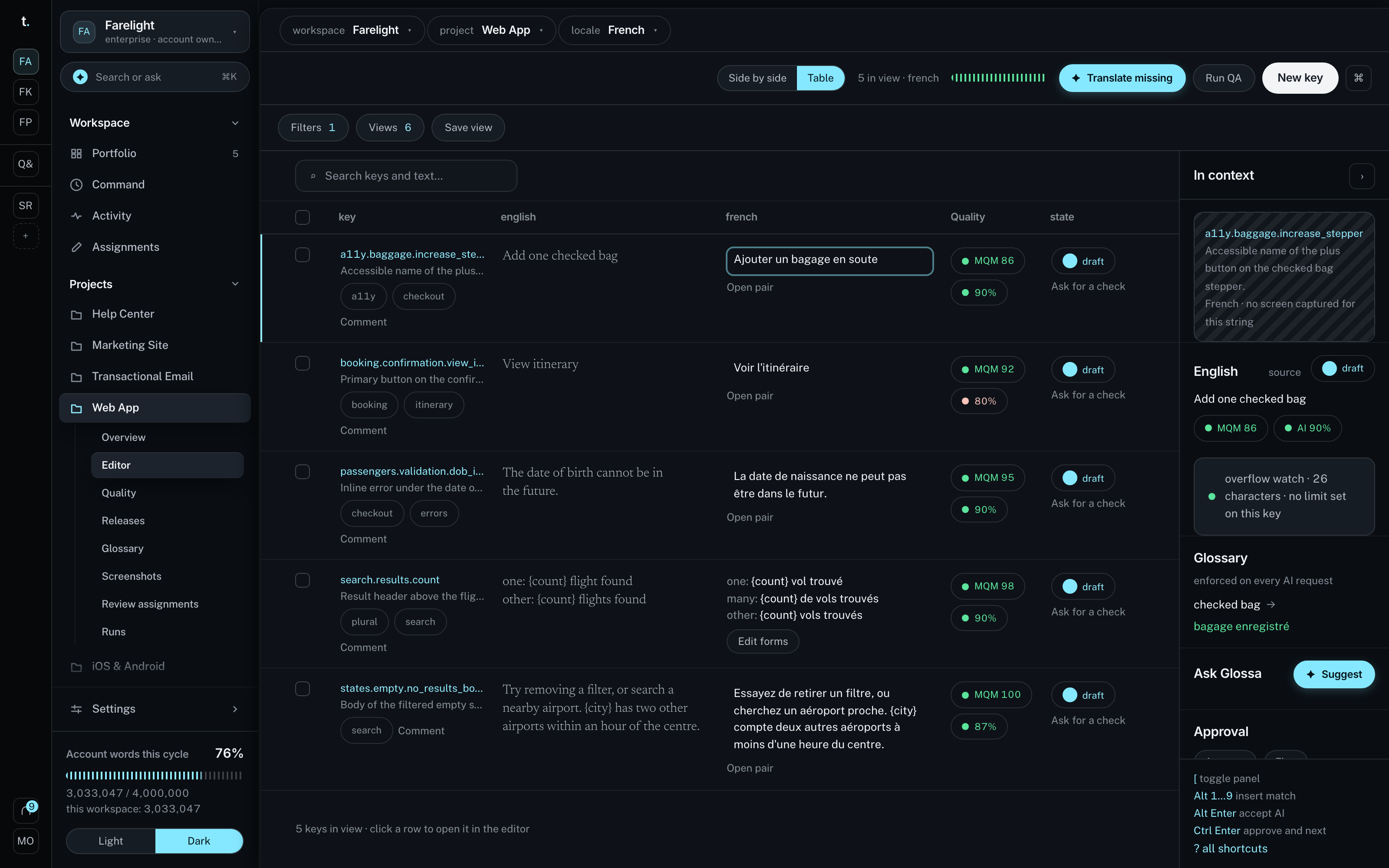Click the Account words usage progress bar
1389x868 pixels.
[154, 776]
